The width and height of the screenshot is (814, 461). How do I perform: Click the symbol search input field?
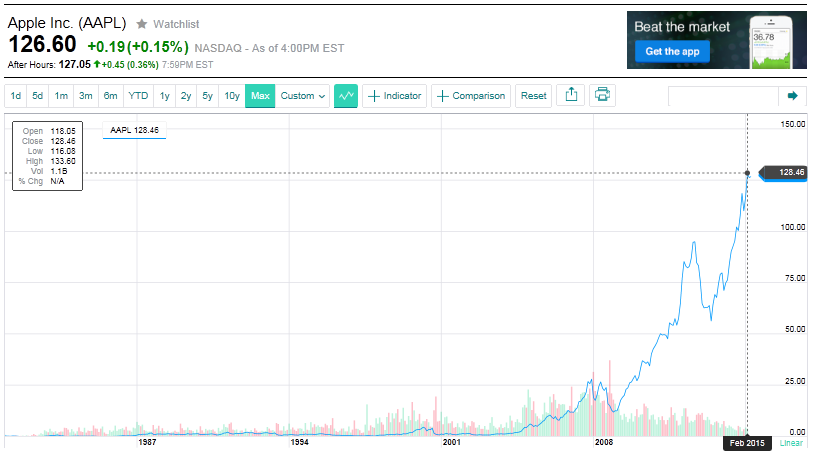722,96
